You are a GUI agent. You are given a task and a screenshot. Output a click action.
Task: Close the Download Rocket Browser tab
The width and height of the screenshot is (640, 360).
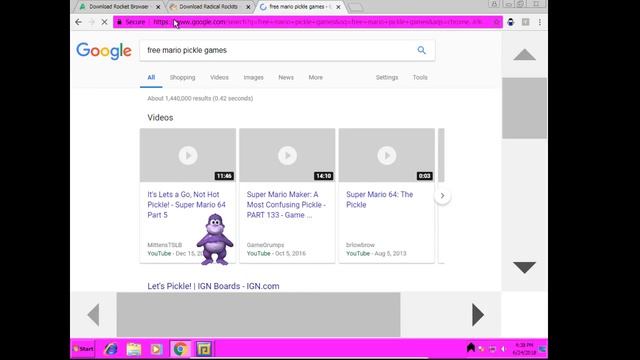pos(158,7)
